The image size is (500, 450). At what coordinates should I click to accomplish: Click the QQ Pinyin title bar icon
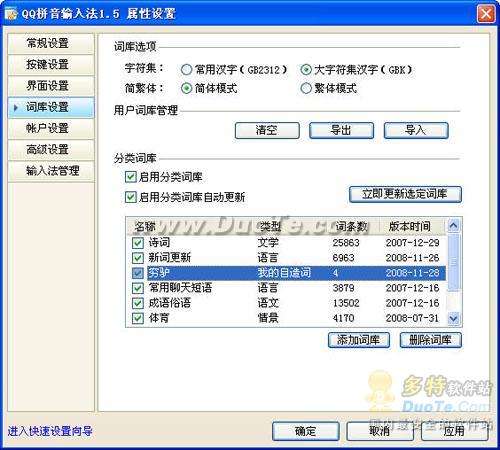(x=11, y=14)
